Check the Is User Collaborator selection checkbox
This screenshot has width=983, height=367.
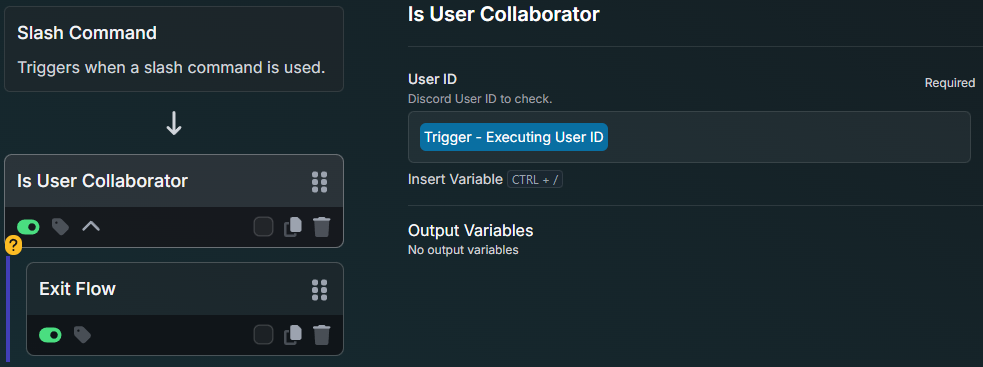point(263,226)
